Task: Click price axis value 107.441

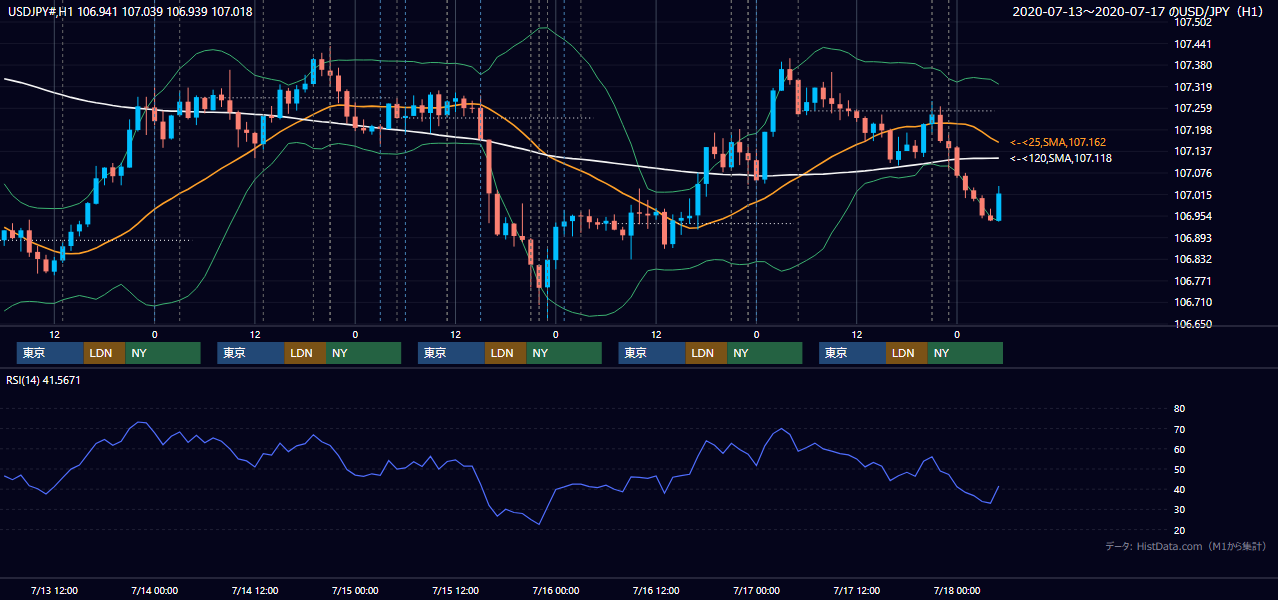Action: click(1194, 44)
